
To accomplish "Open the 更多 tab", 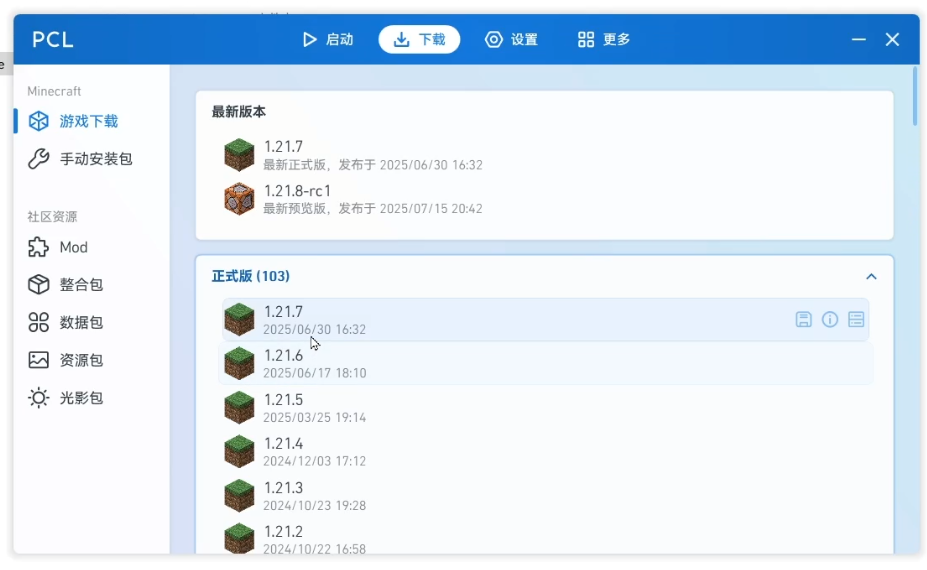I will 604,40.
